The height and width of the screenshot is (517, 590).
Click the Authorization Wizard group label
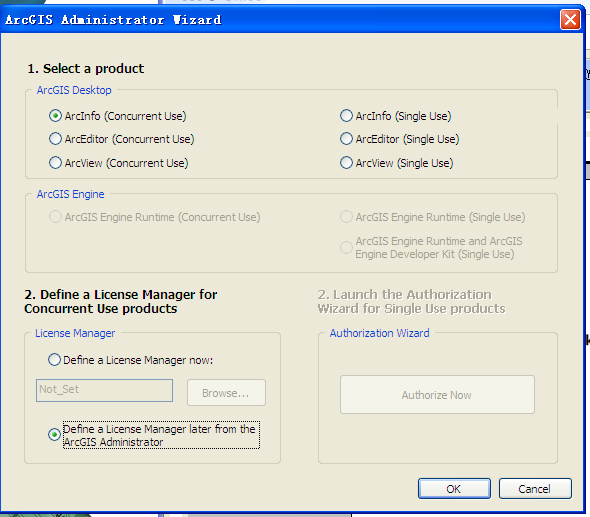pyautogui.click(x=380, y=333)
